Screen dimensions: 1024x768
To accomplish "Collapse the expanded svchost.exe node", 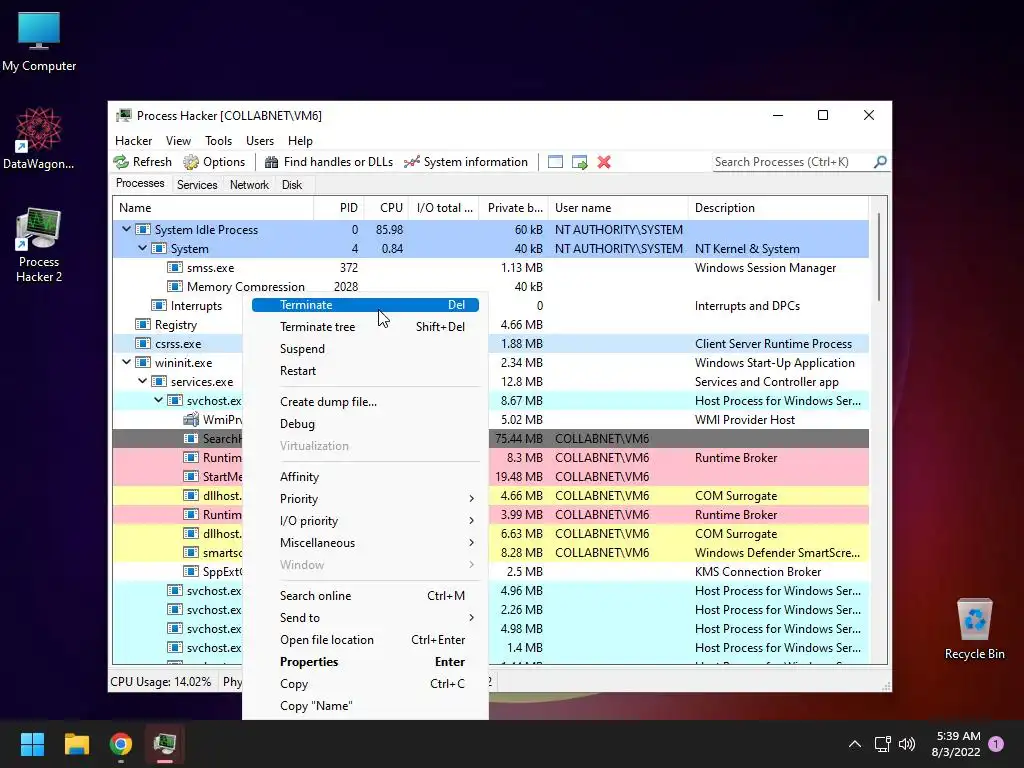I will (158, 400).
